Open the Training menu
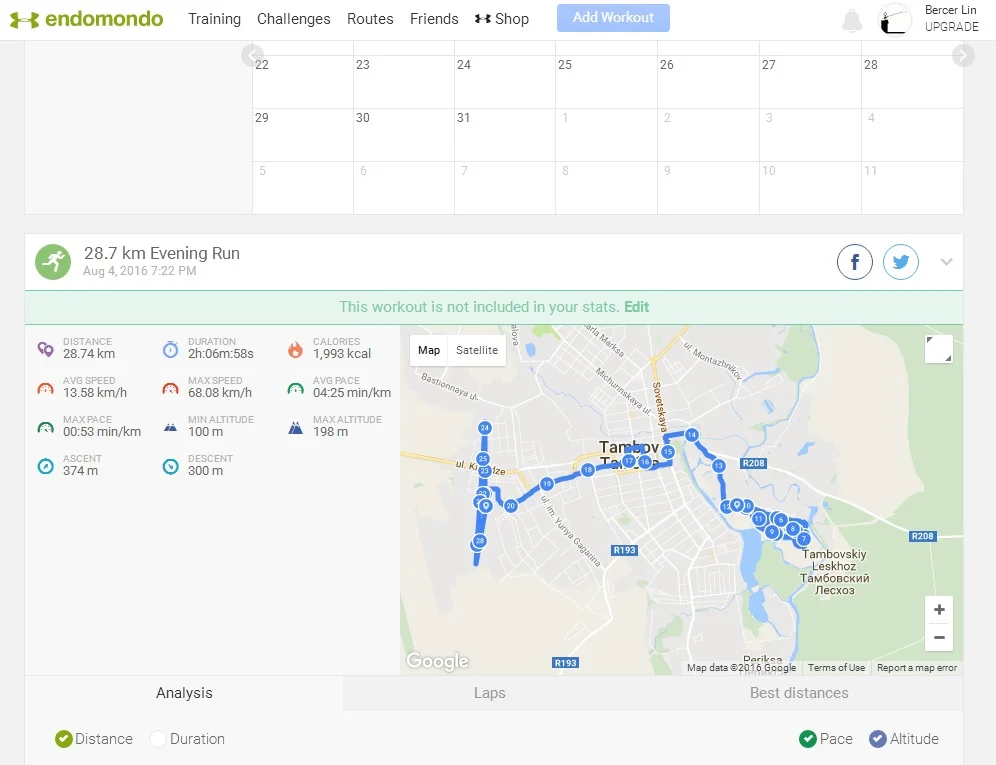Screen dimensions: 996x765 (214, 19)
